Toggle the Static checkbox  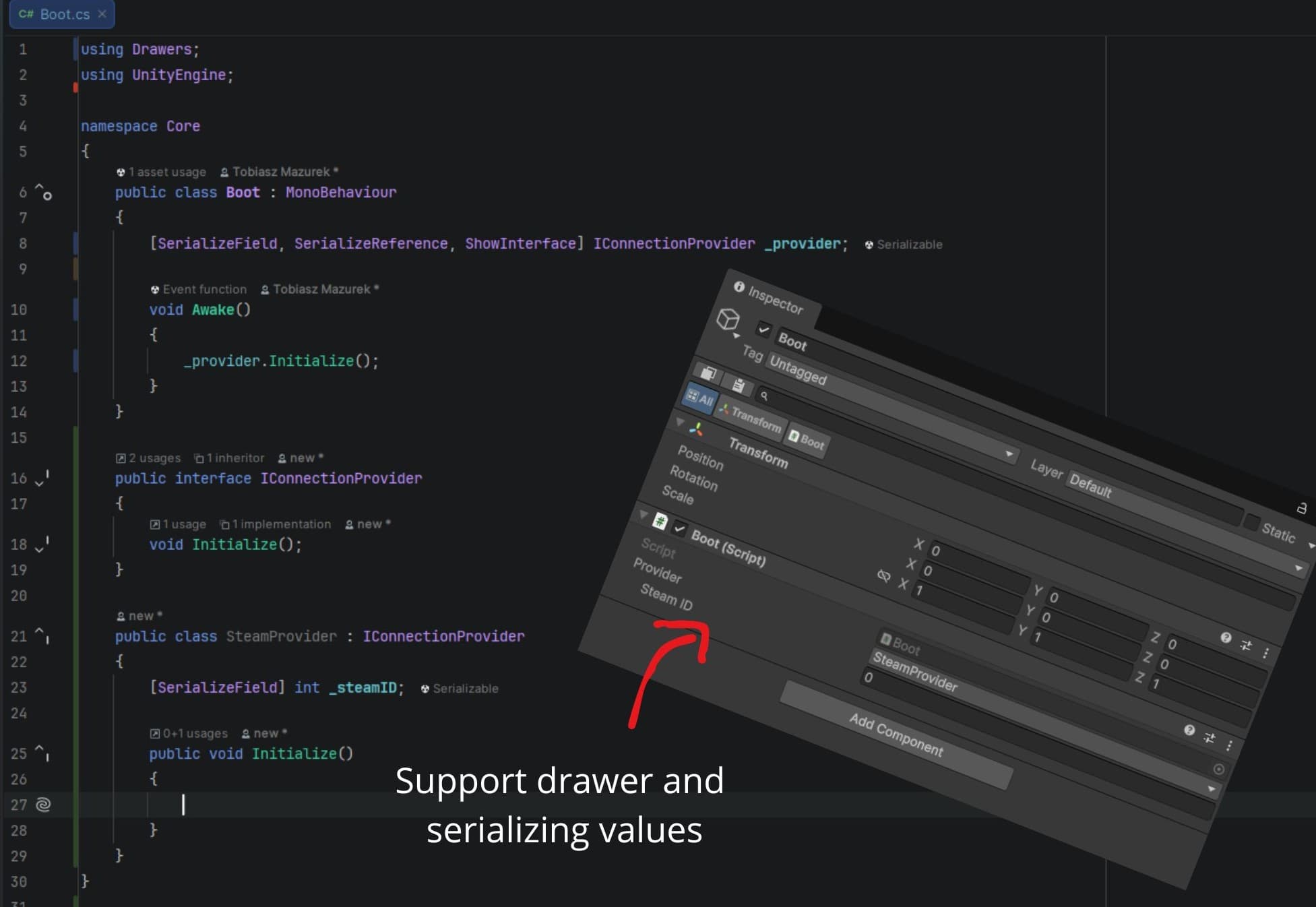click(1252, 522)
